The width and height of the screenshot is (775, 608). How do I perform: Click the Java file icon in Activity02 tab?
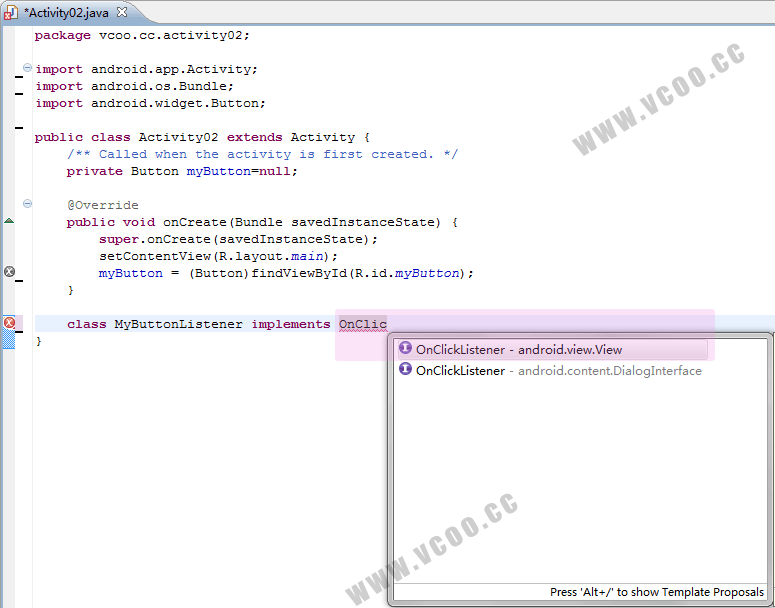11,12
